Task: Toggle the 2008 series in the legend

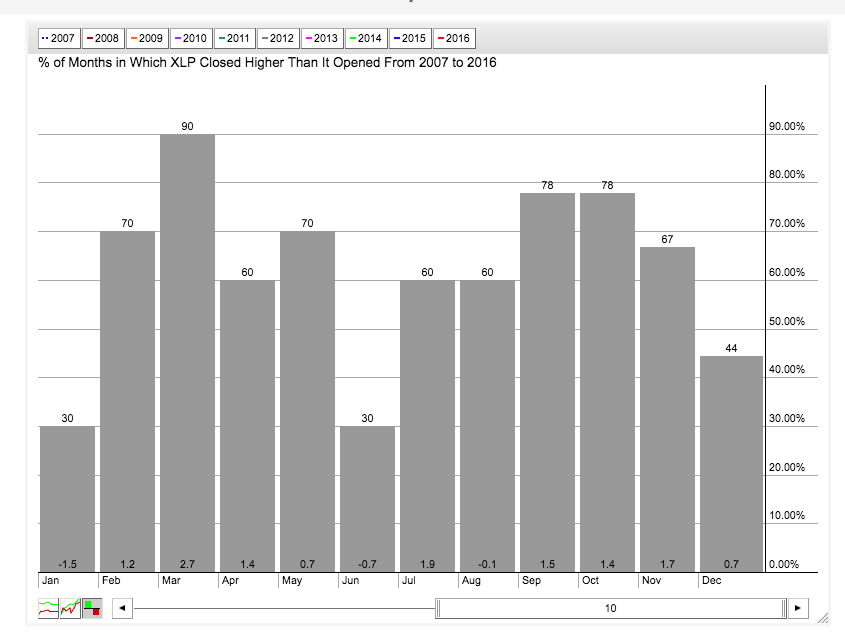Action: (103, 38)
